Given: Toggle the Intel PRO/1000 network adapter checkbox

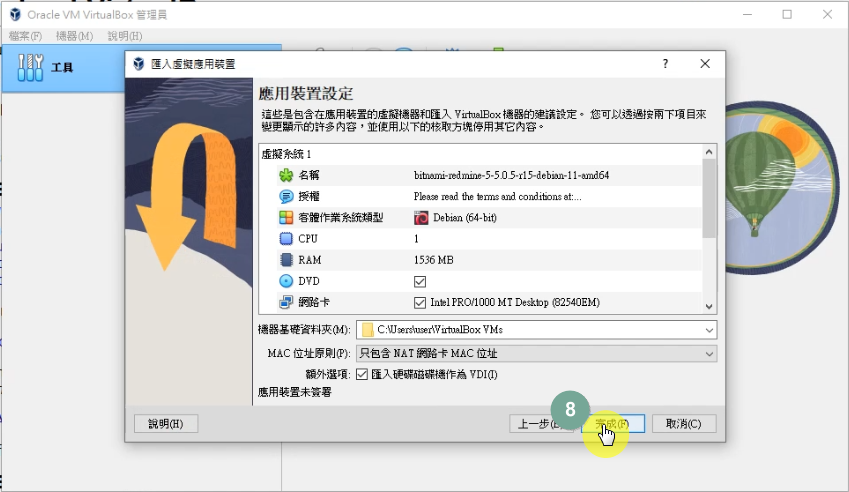Looking at the screenshot, I should (420, 303).
